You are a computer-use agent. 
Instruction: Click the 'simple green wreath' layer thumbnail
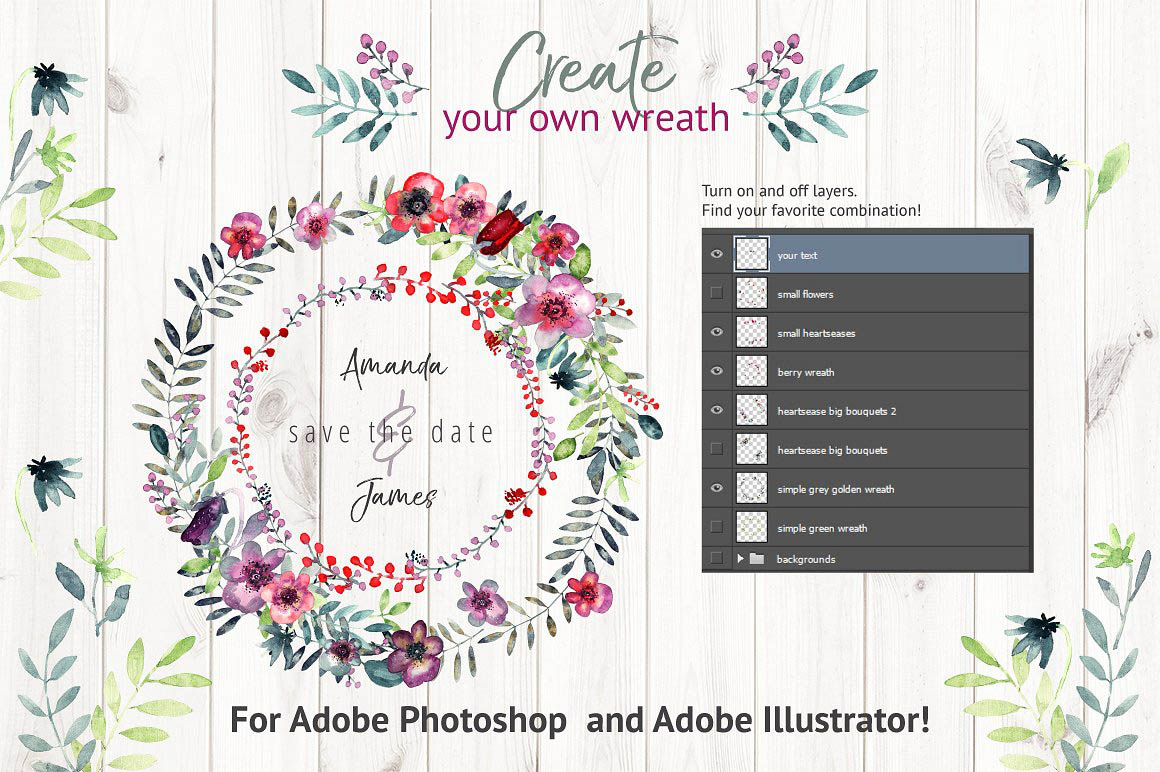pos(751,527)
